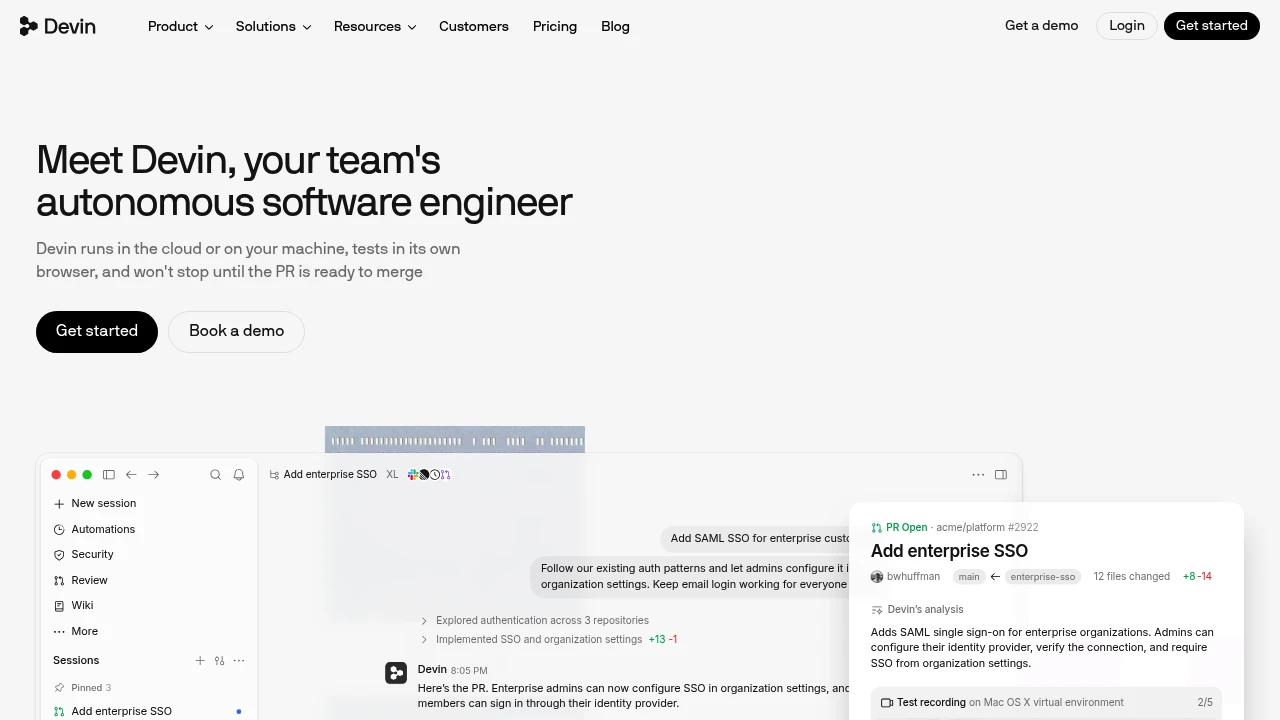This screenshot has height=720, width=1280.
Task: Open the Sessions ellipsis menu
Action: pyautogui.click(x=239, y=661)
